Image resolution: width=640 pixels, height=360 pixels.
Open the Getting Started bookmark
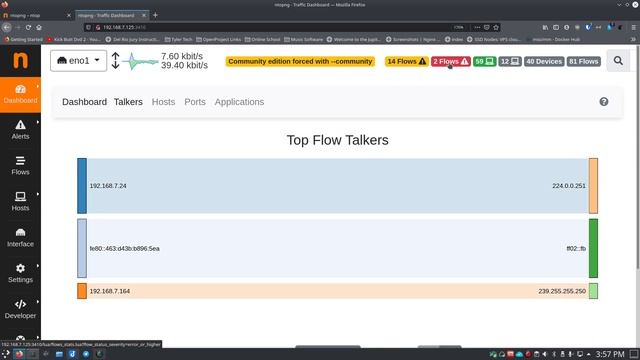23,40
